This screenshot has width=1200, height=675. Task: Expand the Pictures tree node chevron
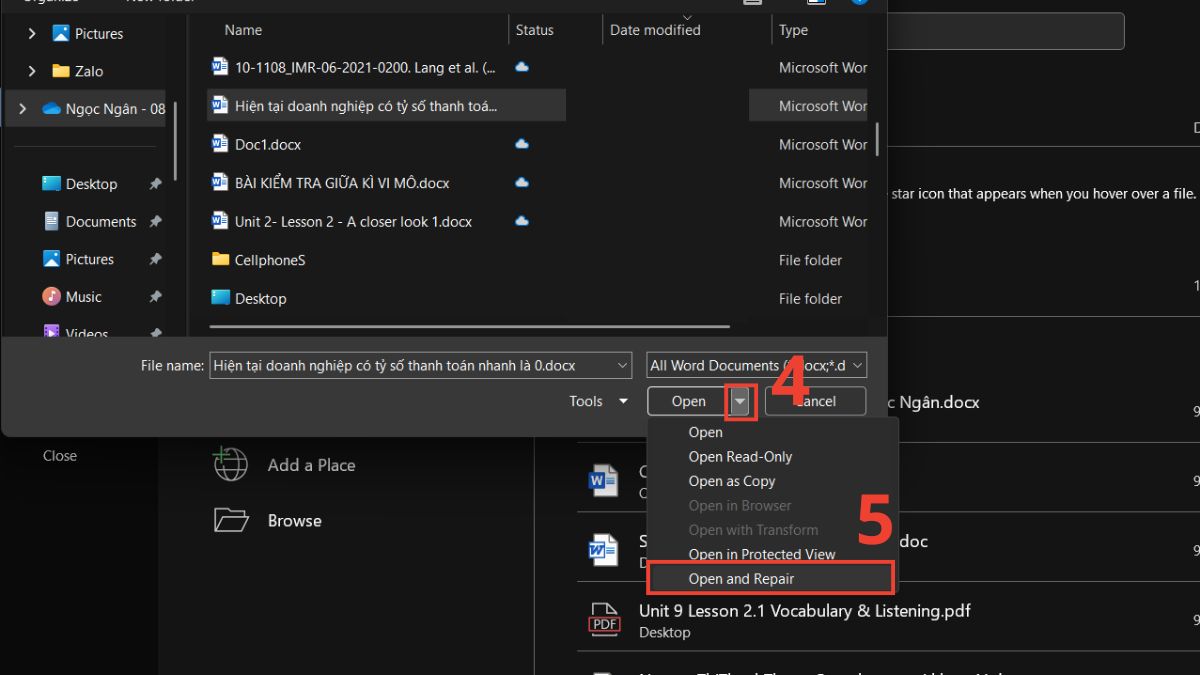32,34
